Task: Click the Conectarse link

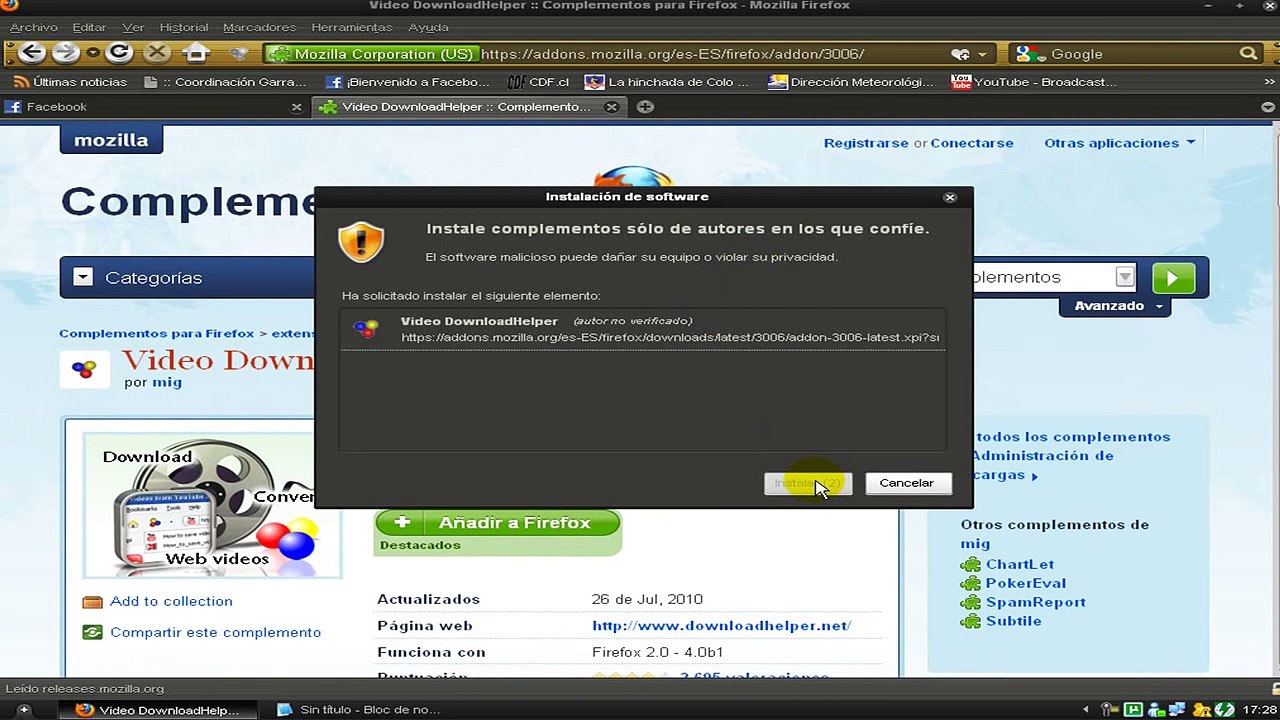Action: (x=972, y=143)
